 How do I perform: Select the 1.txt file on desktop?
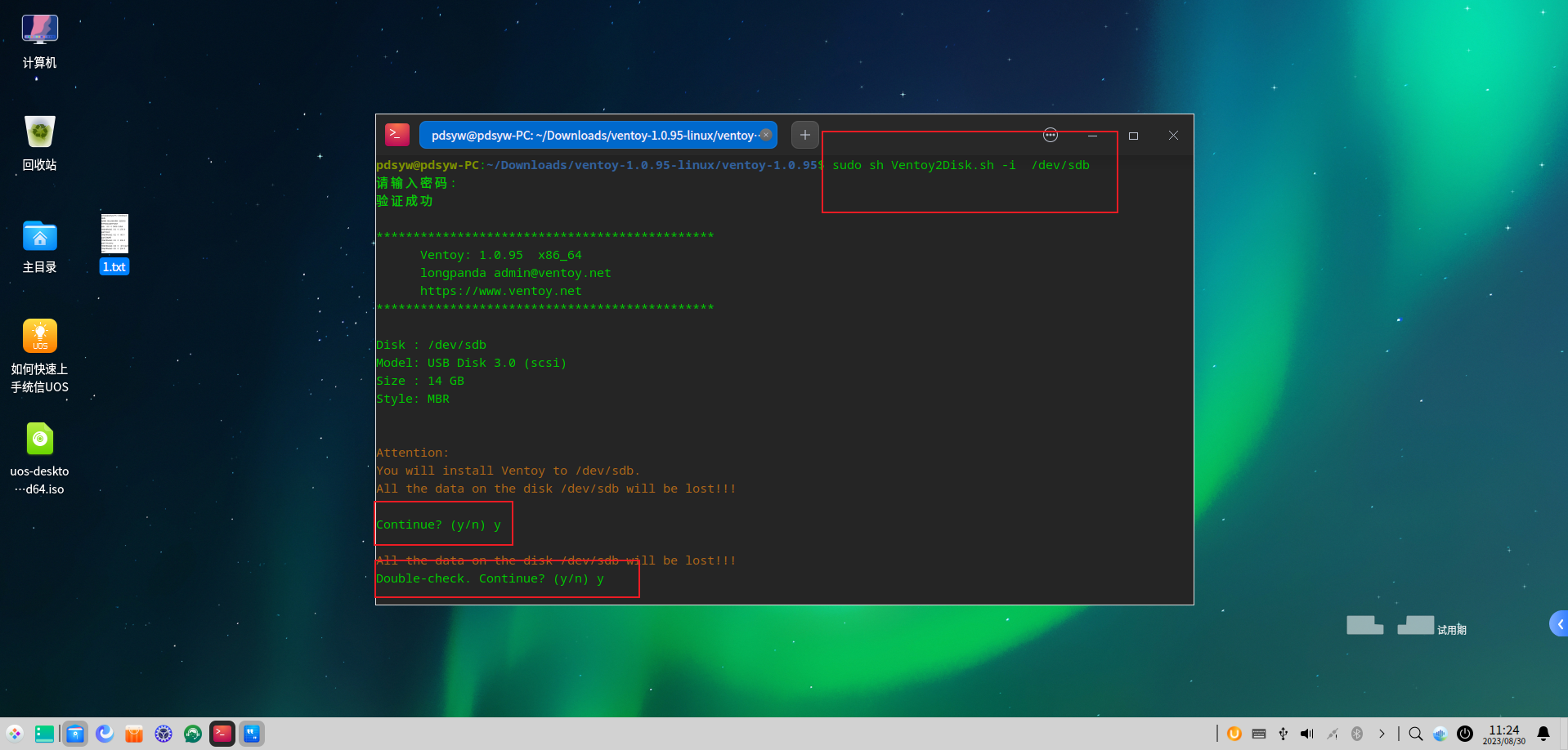point(114,244)
